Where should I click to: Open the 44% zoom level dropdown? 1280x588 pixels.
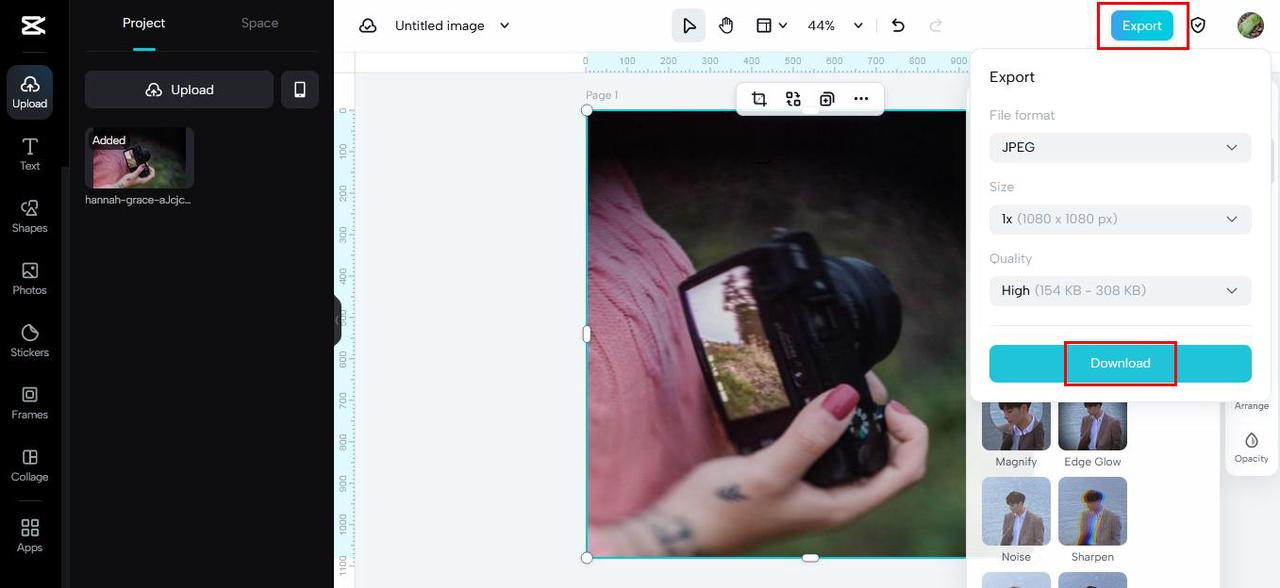[x=835, y=26]
